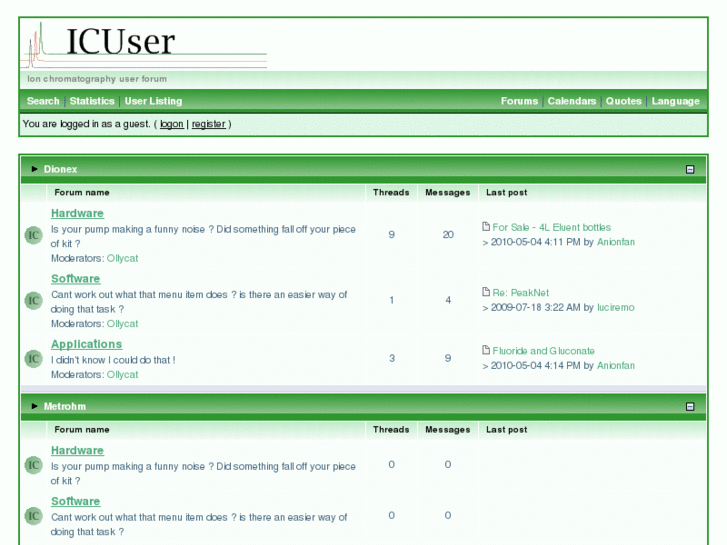Click the '2009-07-18 3:22 AM' timestamp

[536, 308]
